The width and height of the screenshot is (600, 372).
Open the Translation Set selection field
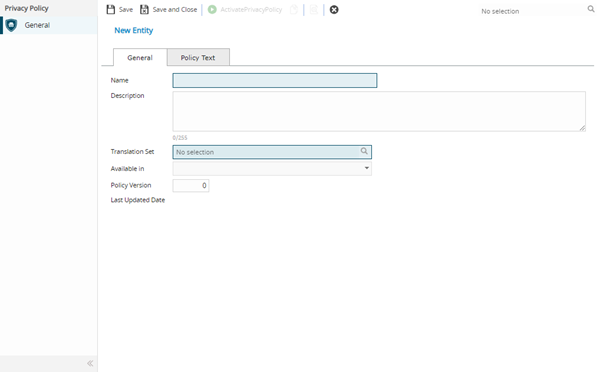(x=272, y=152)
